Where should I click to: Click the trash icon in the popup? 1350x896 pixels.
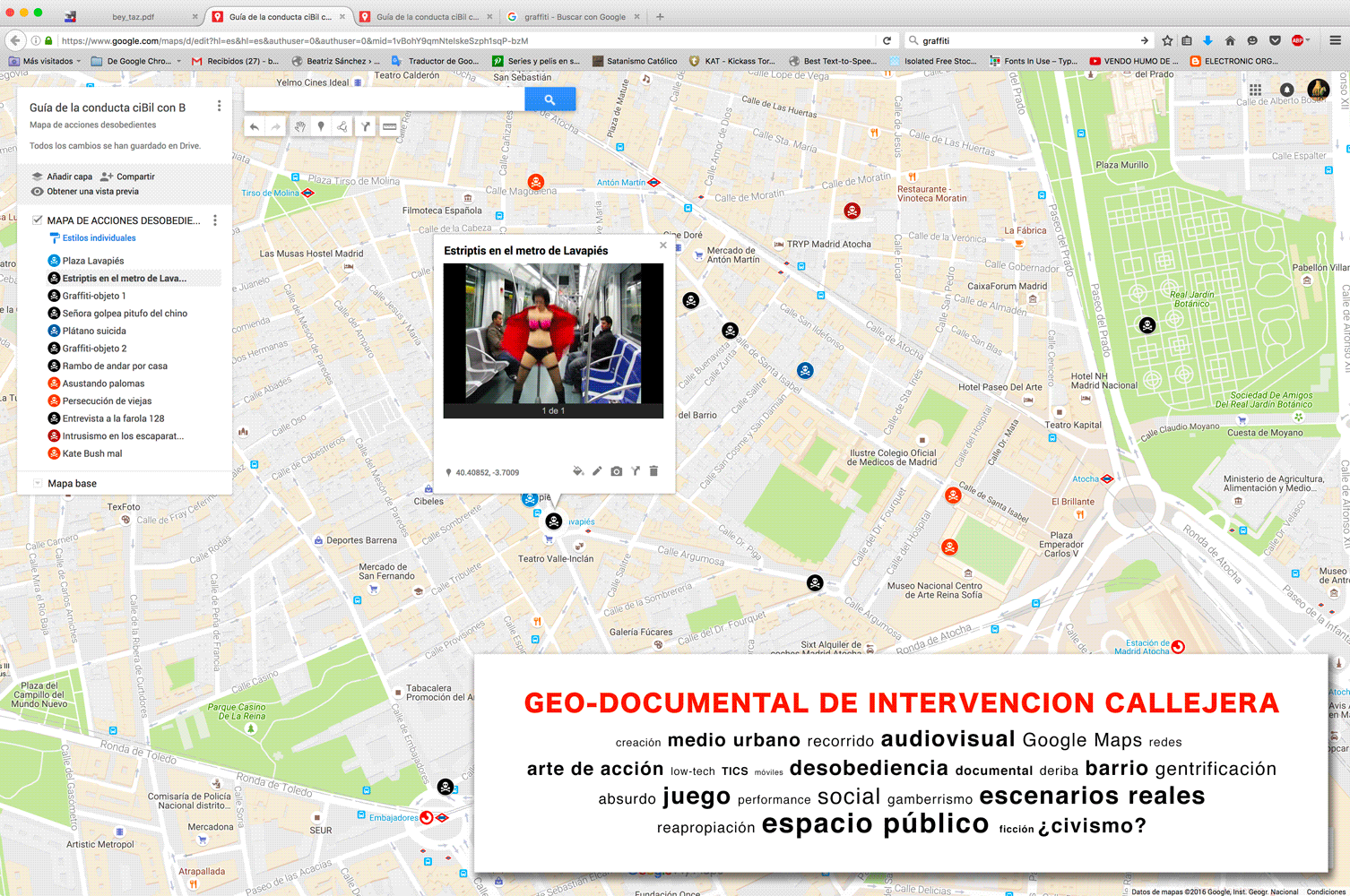653,471
